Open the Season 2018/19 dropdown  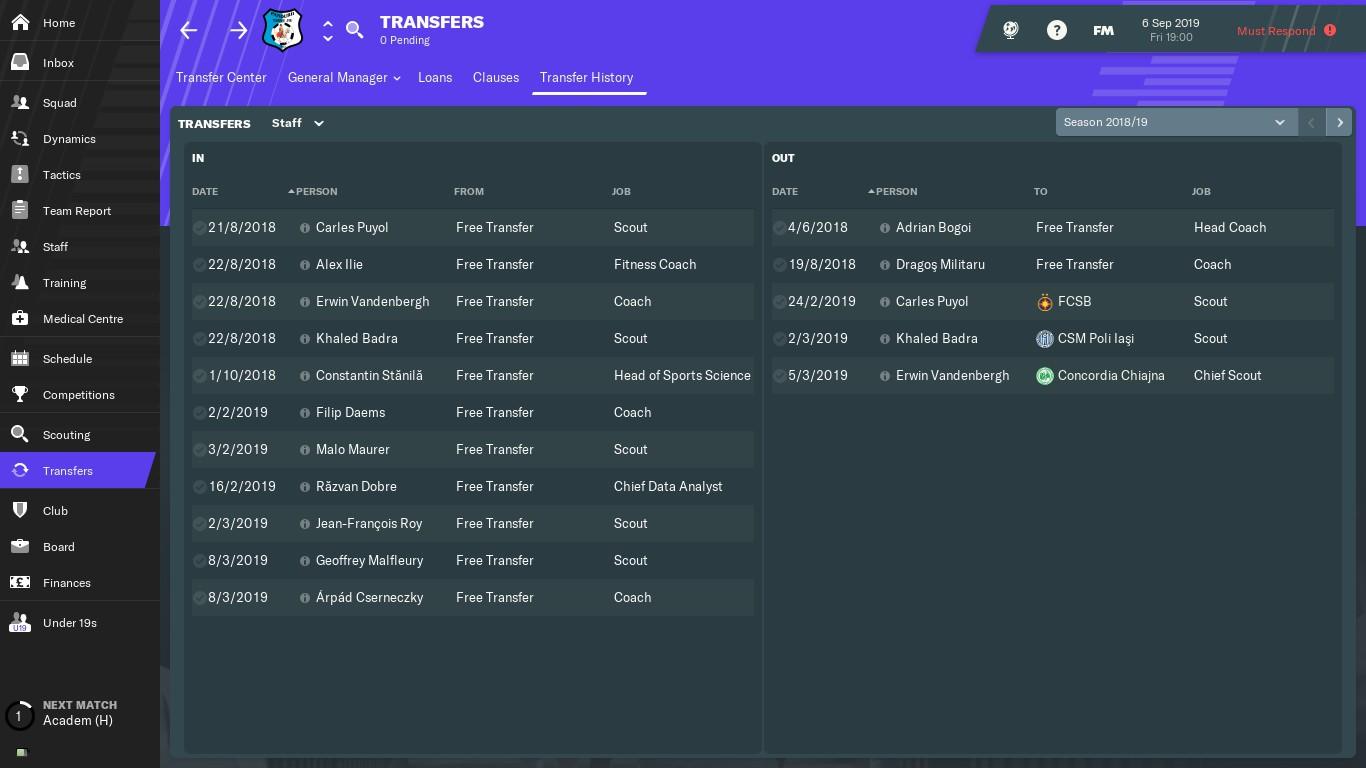(1176, 122)
